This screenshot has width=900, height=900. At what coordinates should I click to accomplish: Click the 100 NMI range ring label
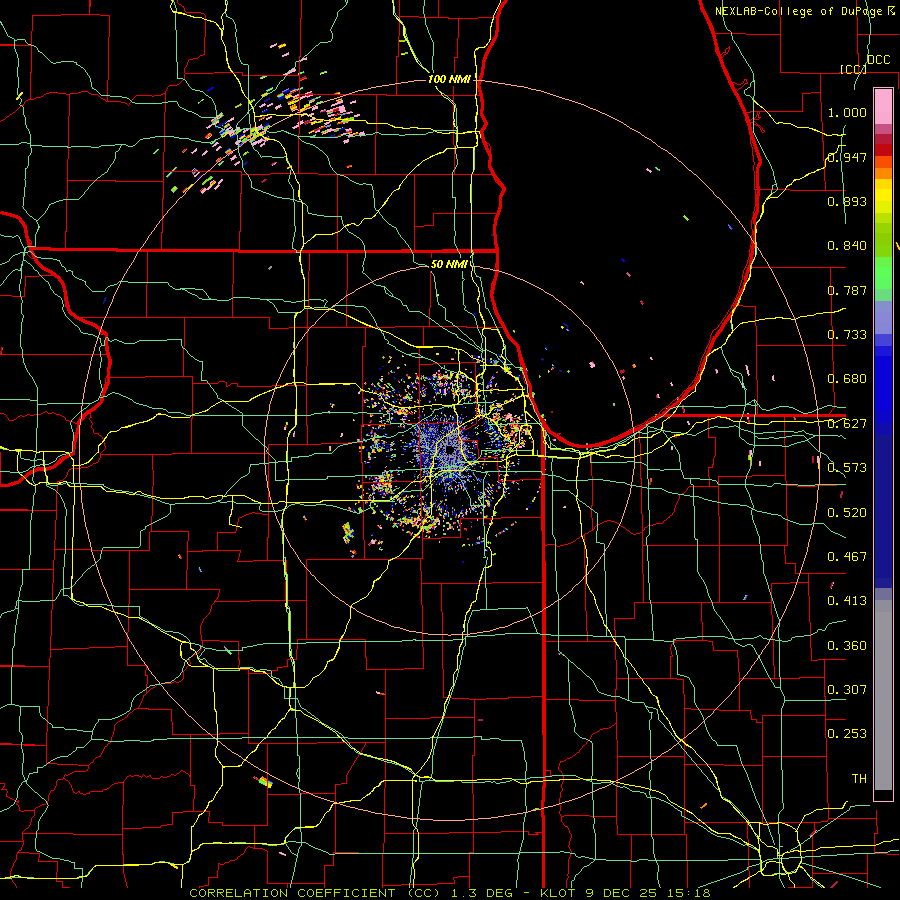click(449, 79)
